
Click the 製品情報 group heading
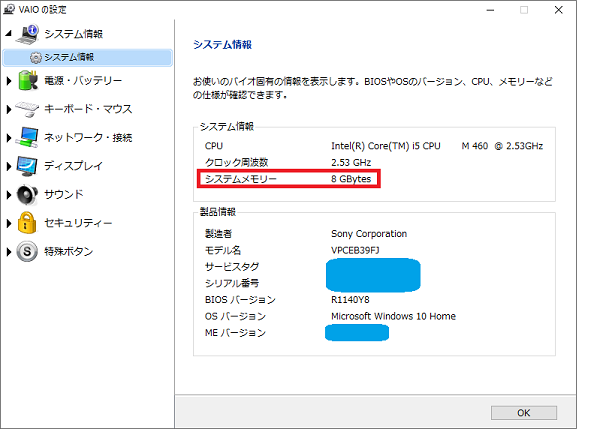tap(218, 212)
